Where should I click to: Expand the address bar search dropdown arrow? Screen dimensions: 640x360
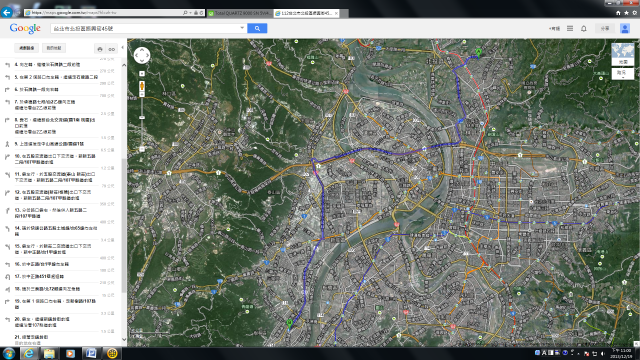(x=190, y=13)
